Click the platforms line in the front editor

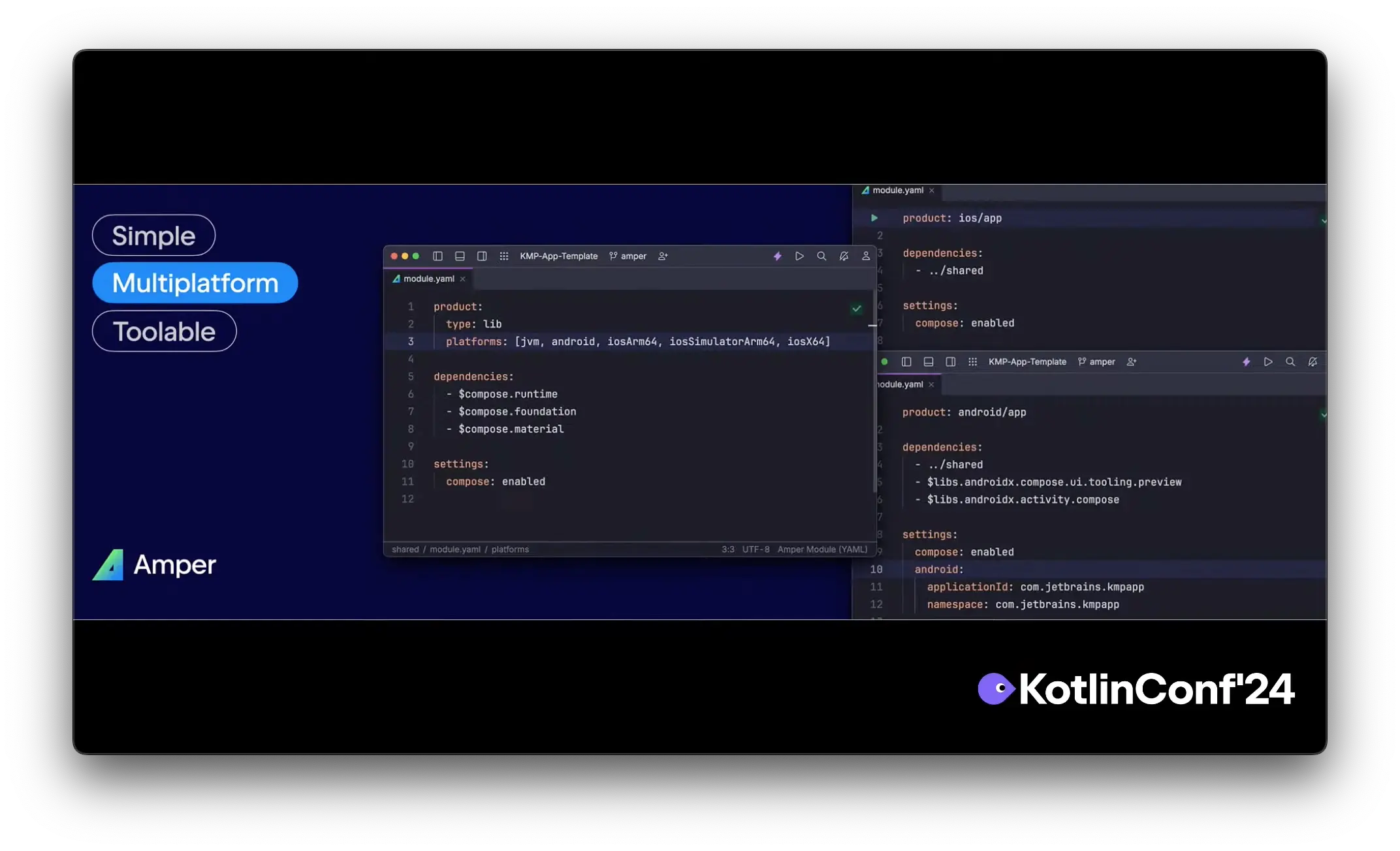coord(638,341)
